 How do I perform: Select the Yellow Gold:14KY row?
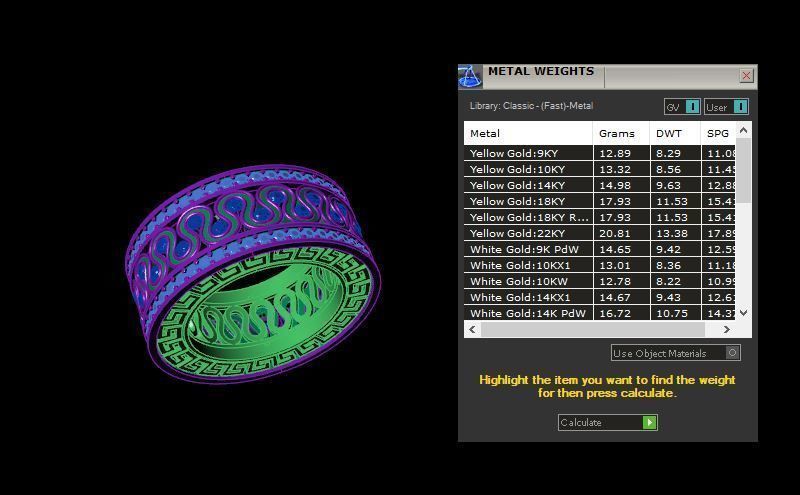pyautogui.click(x=600, y=185)
